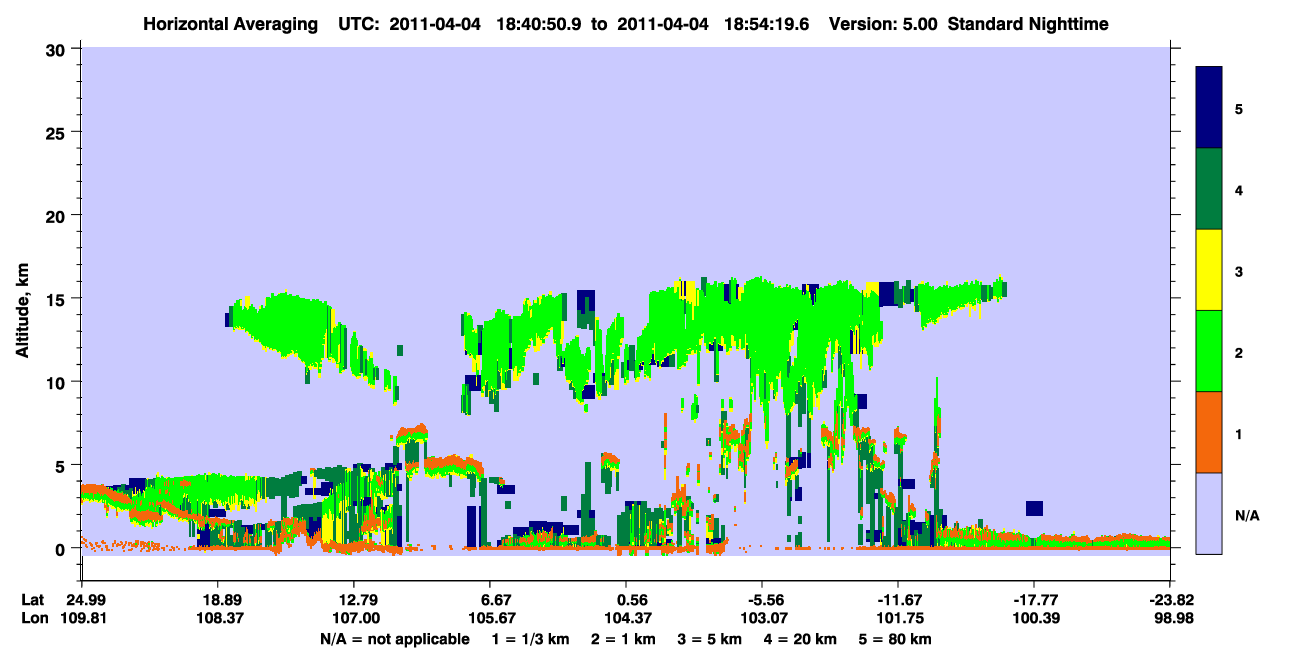The height and width of the screenshot is (667, 1300).
Task: Click the longitude value 108.37
Action: pyautogui.click(x=217, y=618)
